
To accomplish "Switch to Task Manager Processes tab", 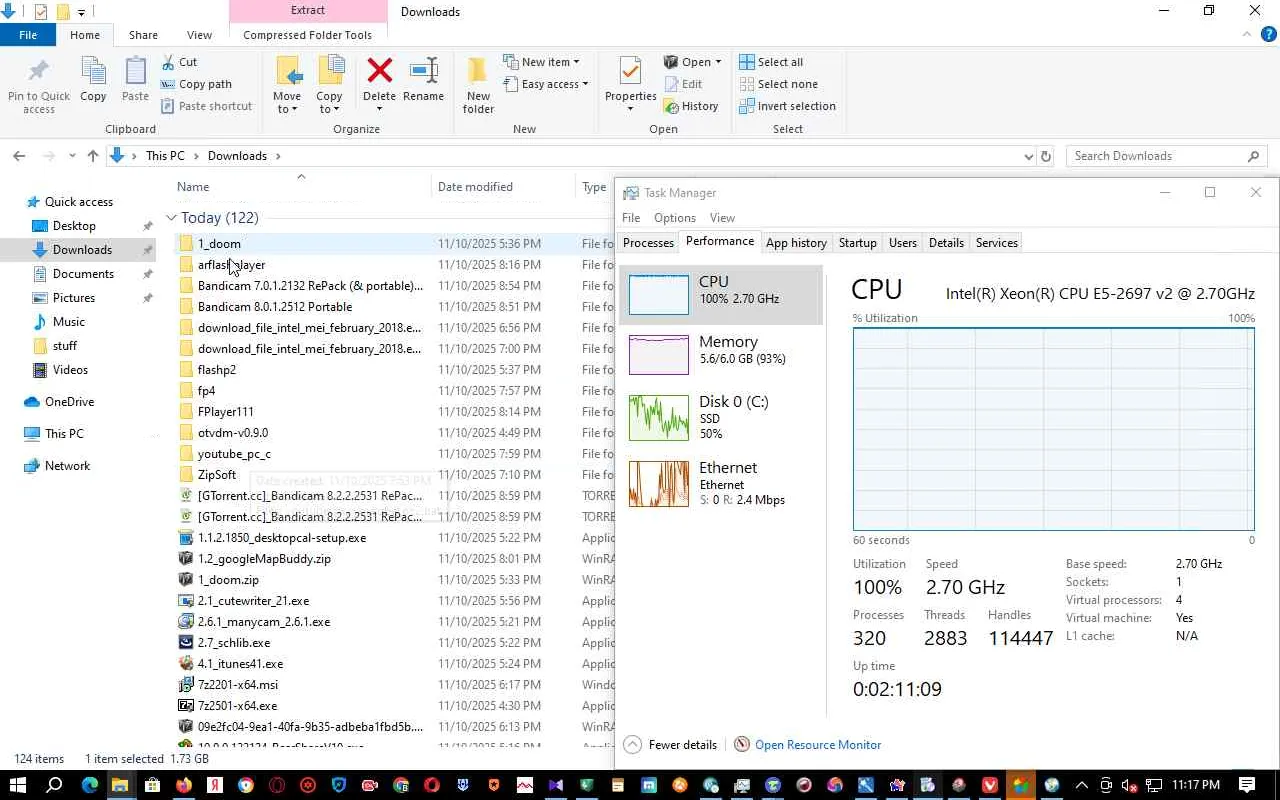I will (x=648, y=243).
